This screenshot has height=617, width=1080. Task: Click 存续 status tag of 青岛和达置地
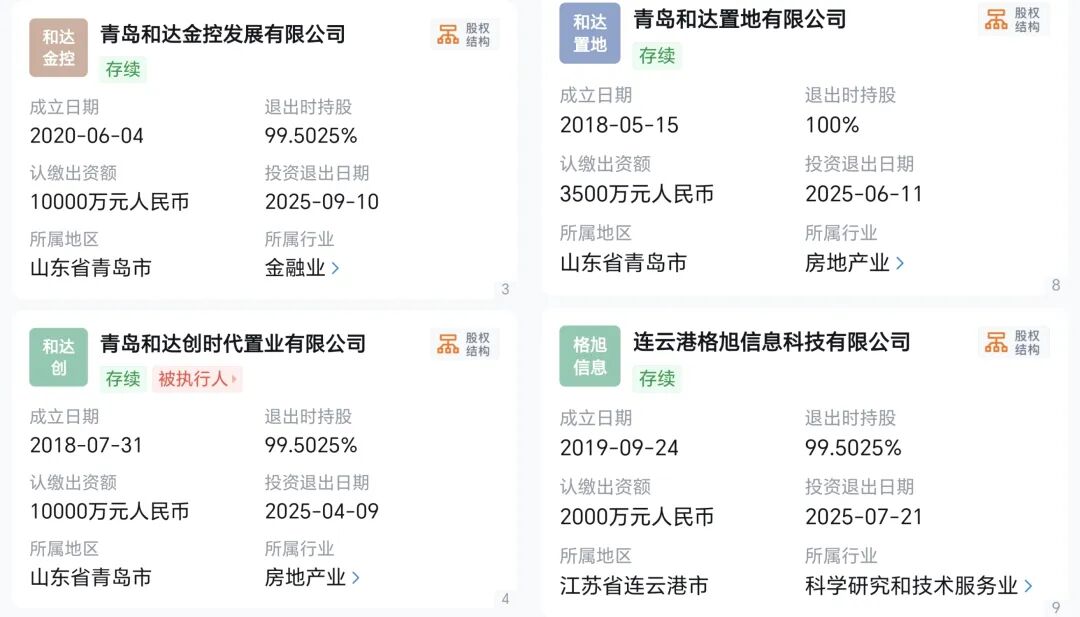[x=657, y=55]
